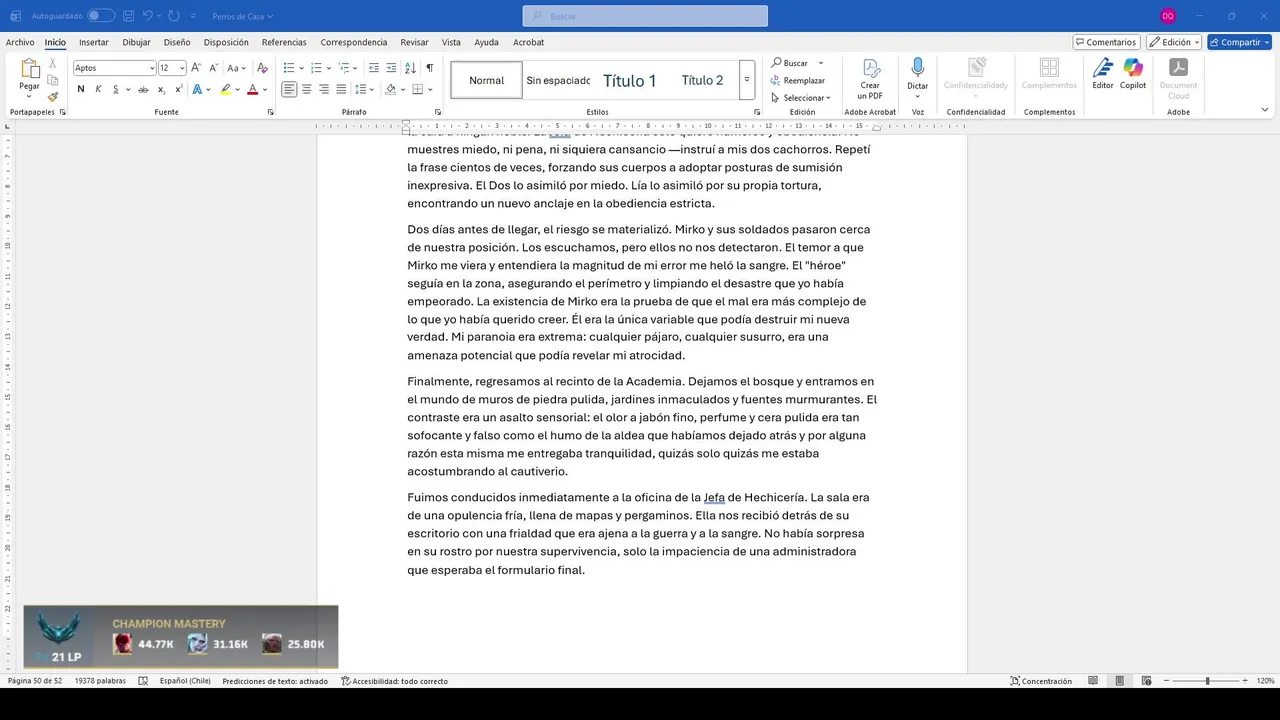Apply the red font color
This screenshot has width=1280, height=720.
[252, 89]
